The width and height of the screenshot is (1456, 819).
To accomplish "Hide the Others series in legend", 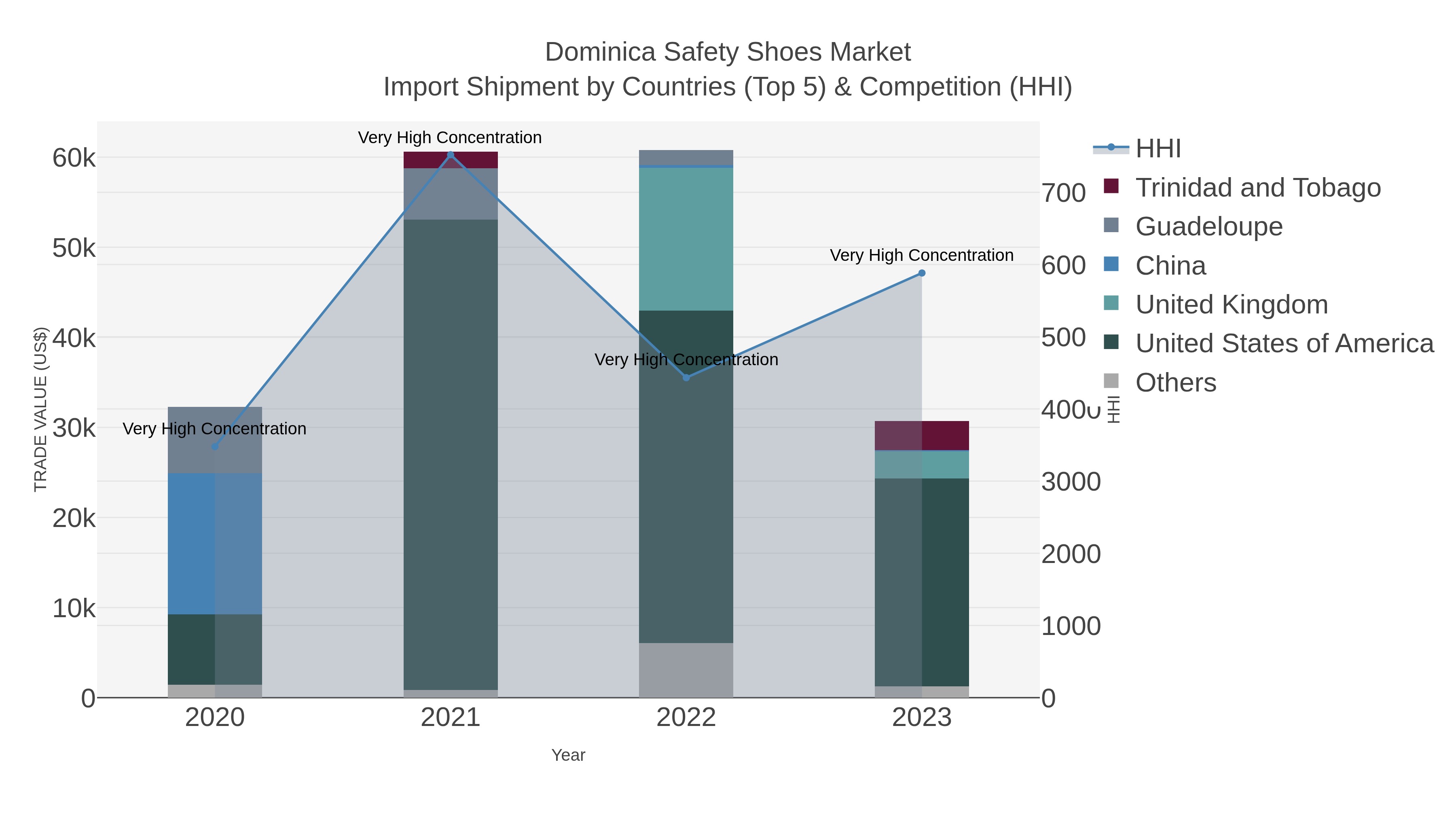I will [1160, 382].
